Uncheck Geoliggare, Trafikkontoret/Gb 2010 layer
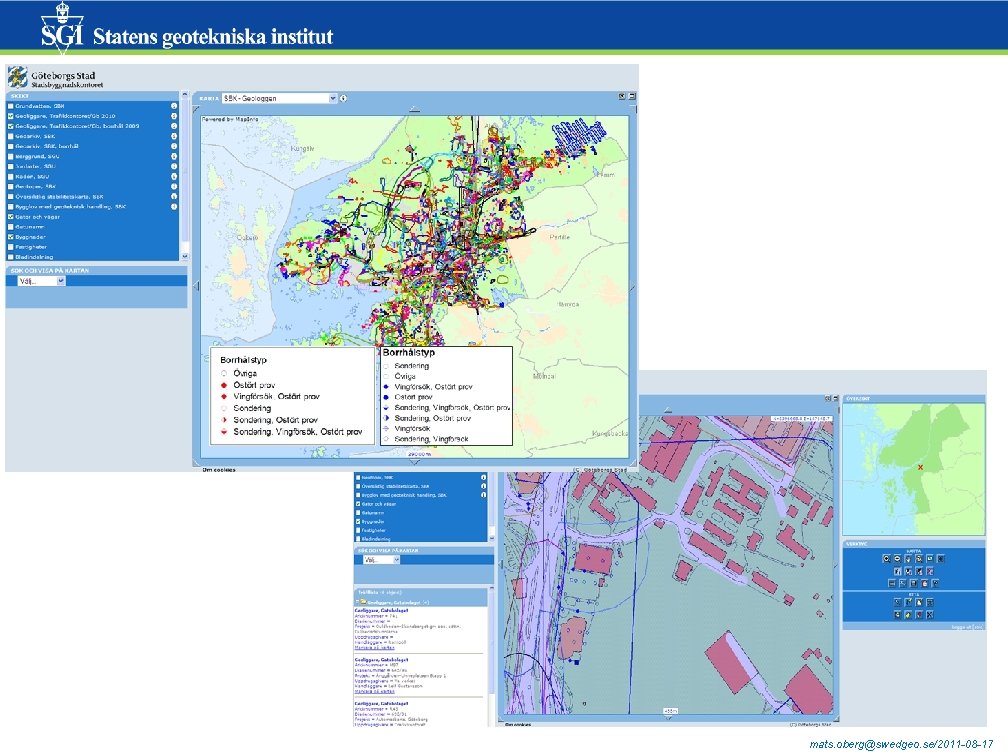This screenshot has height=756, width=1008. coord(11,116)
